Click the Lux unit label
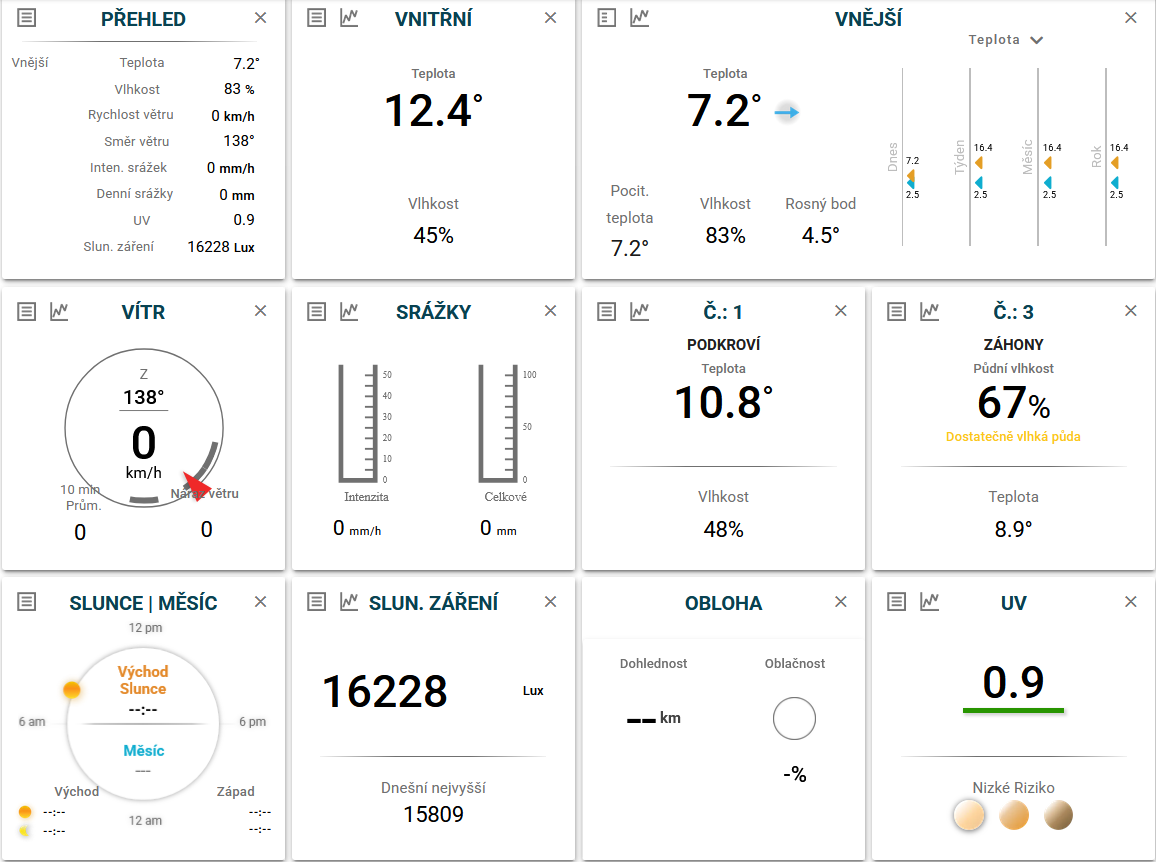This screenshot has height=862, width=1156. (533, 691)
